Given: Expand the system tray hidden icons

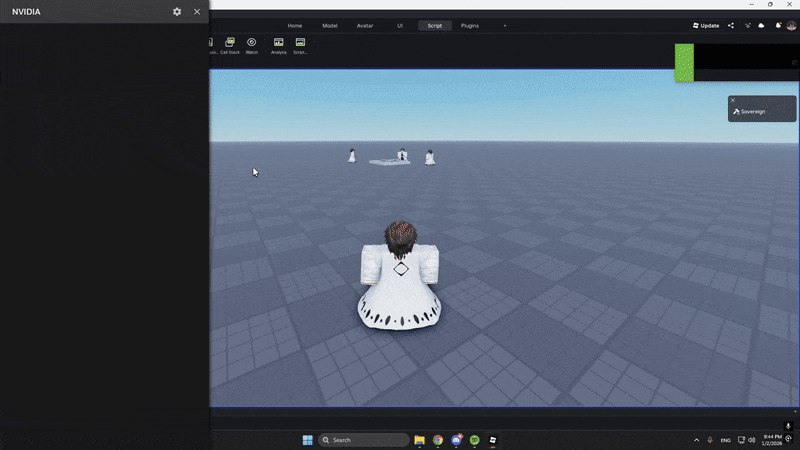Looking at the screenshot, I should (x=697, y=440).
